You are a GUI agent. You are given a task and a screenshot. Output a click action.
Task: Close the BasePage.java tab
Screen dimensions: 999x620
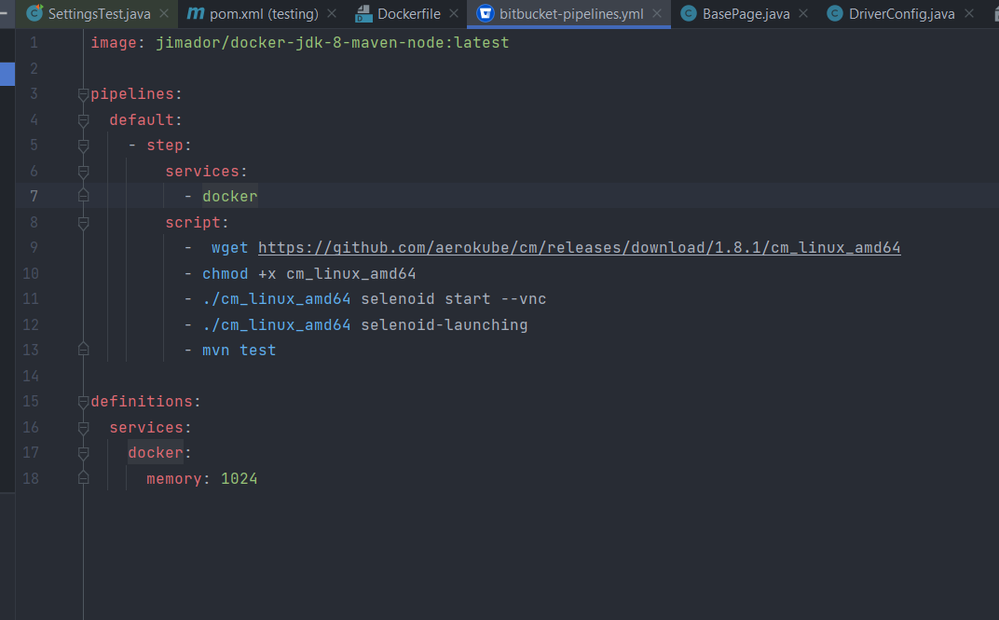[x=803, y=13]
